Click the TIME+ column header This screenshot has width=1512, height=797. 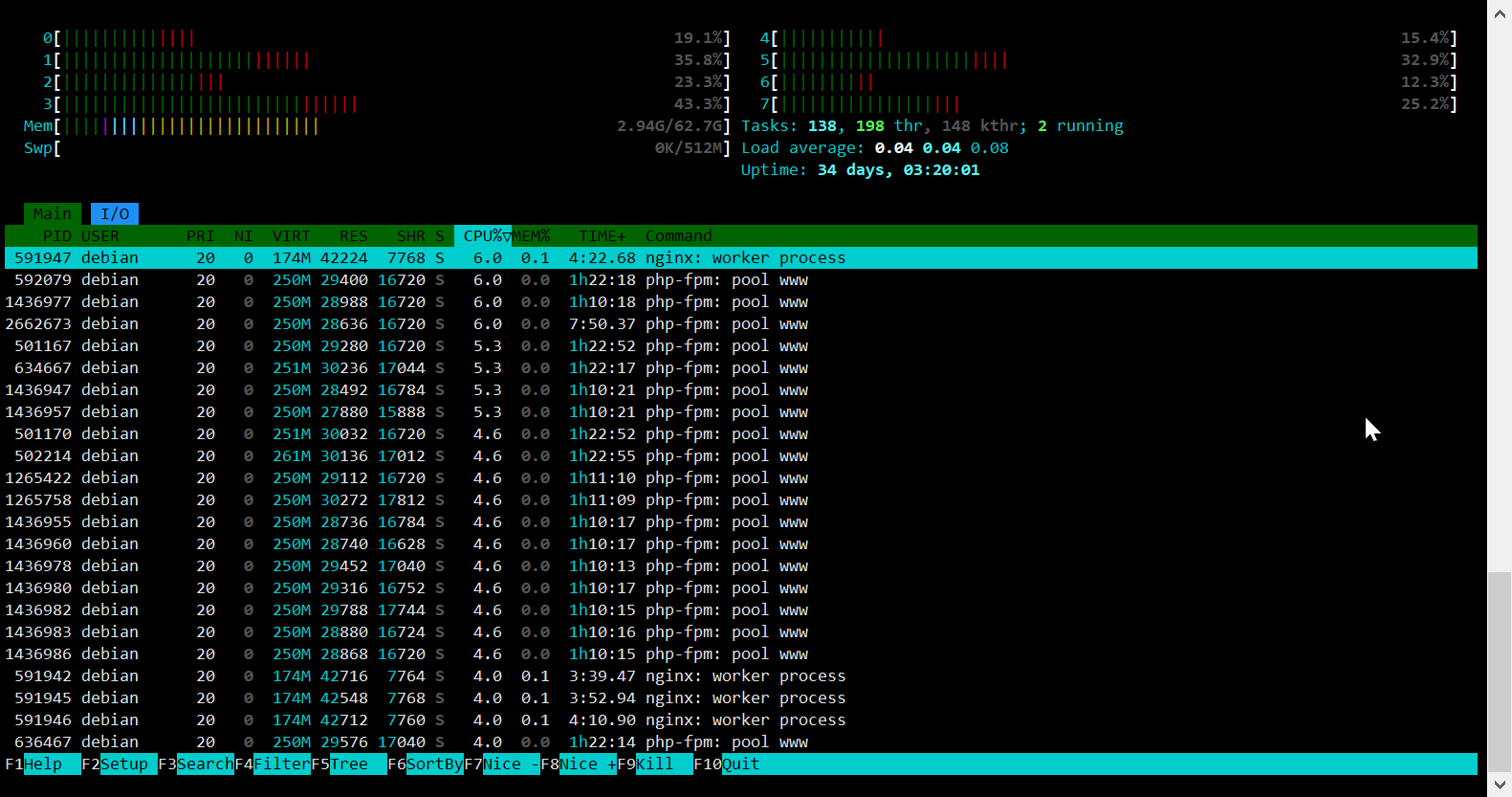(602, 235)
